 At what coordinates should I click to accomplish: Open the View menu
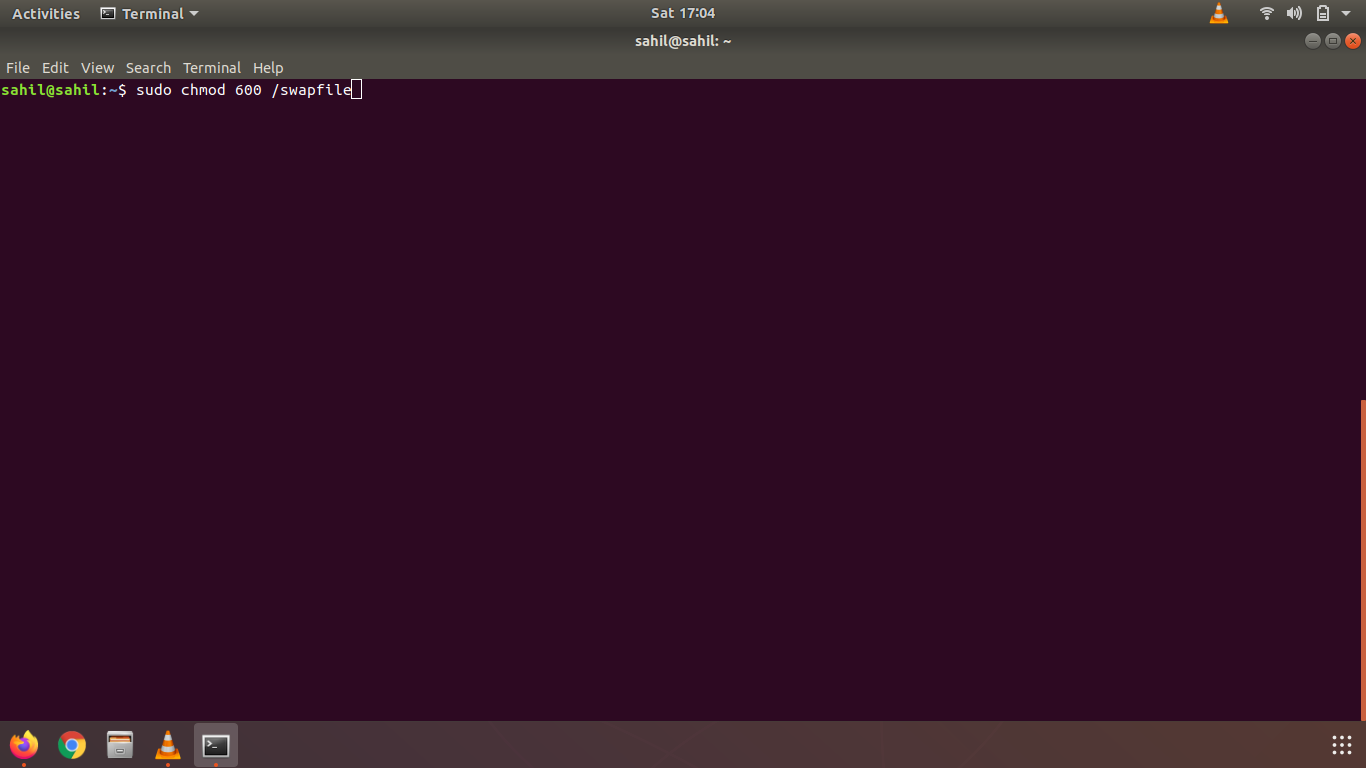click(97, 68)
